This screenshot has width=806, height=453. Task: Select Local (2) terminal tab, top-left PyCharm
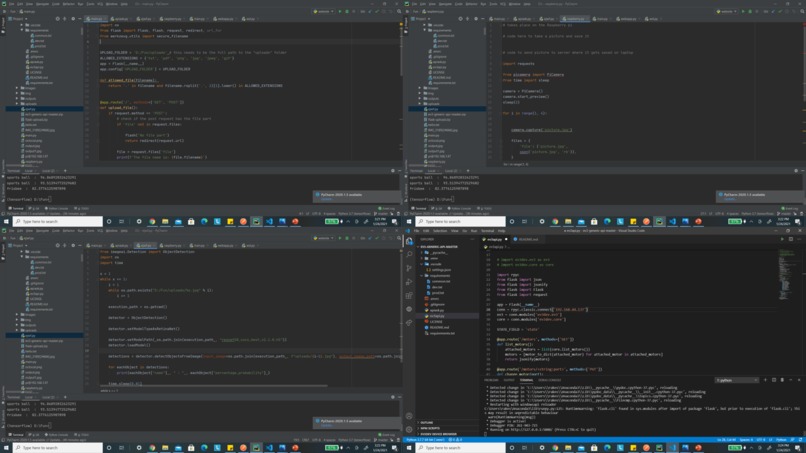[49, 171]
